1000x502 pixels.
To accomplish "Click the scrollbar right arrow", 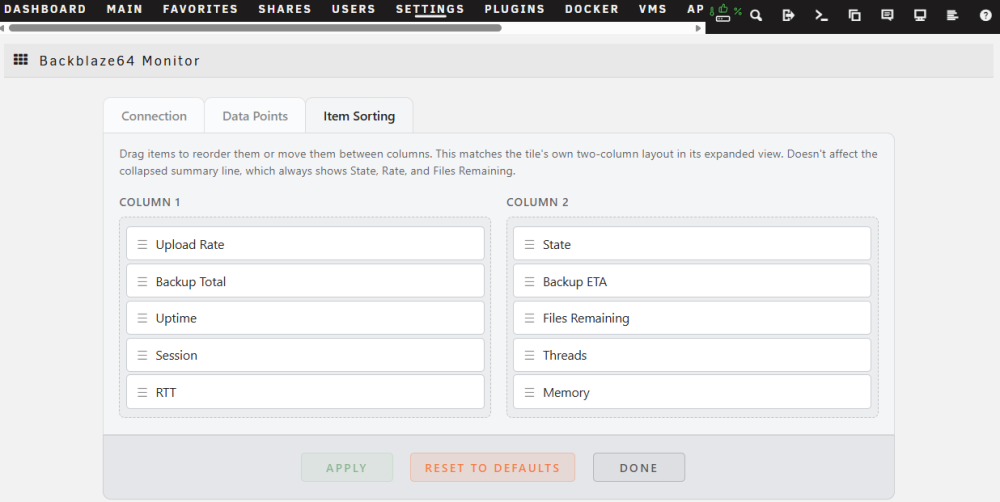I will tap(698, 28).
